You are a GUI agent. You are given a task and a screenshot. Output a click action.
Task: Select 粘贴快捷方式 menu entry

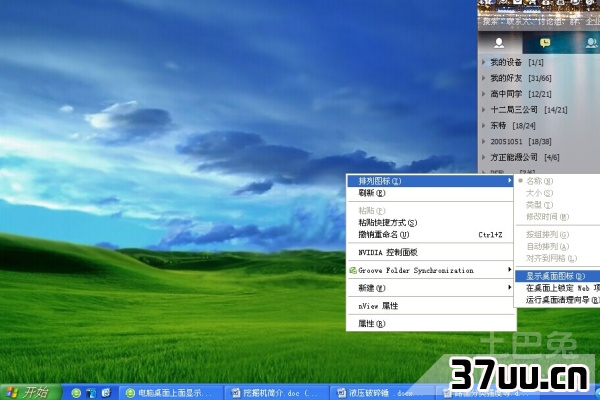coord(430,222)
